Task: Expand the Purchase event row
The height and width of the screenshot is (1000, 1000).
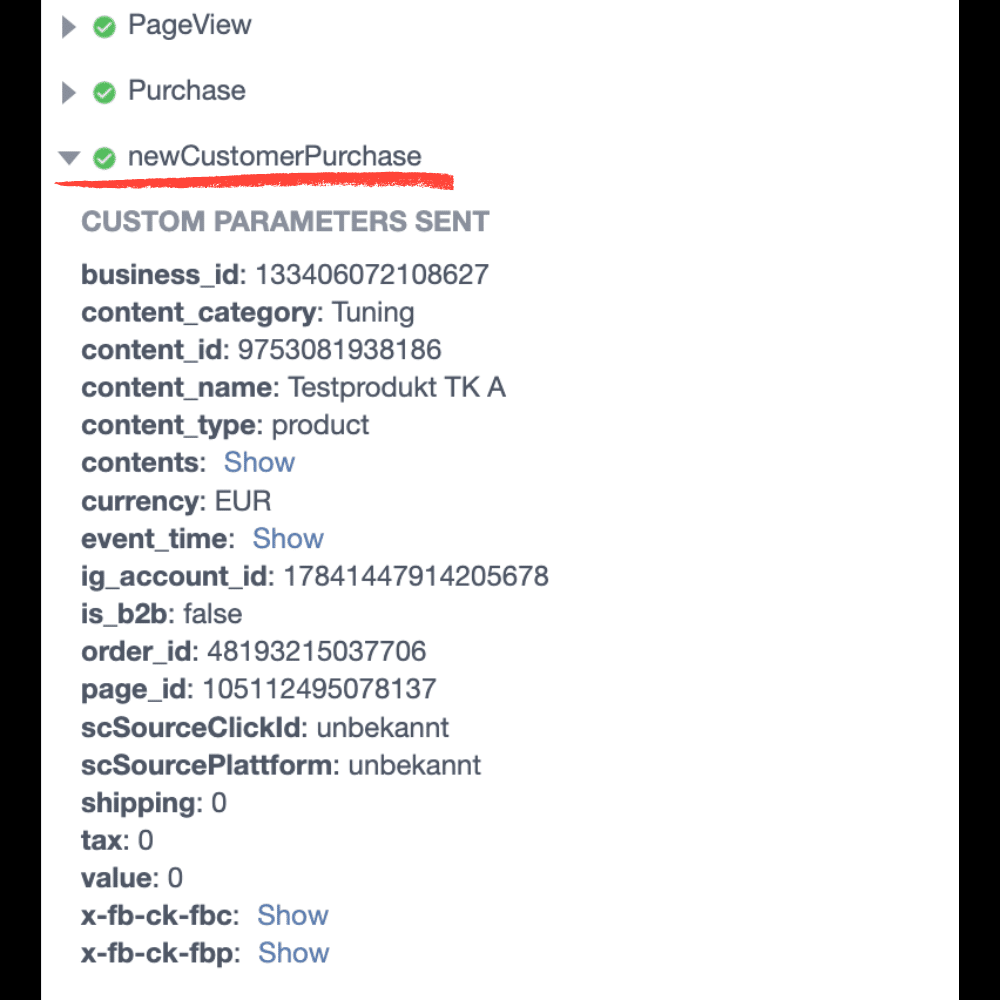Action: [68, 92]
